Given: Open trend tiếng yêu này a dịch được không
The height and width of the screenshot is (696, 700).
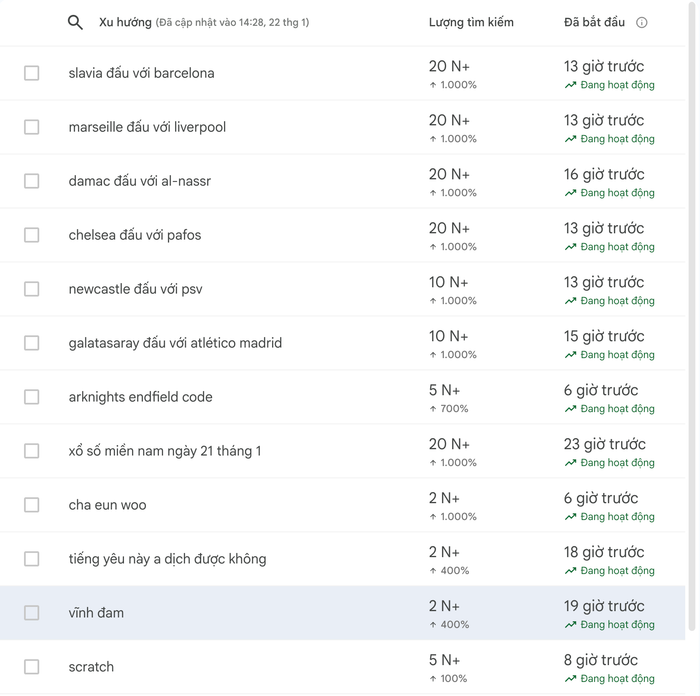Looking at the screenshot, I should pos(167,559).
